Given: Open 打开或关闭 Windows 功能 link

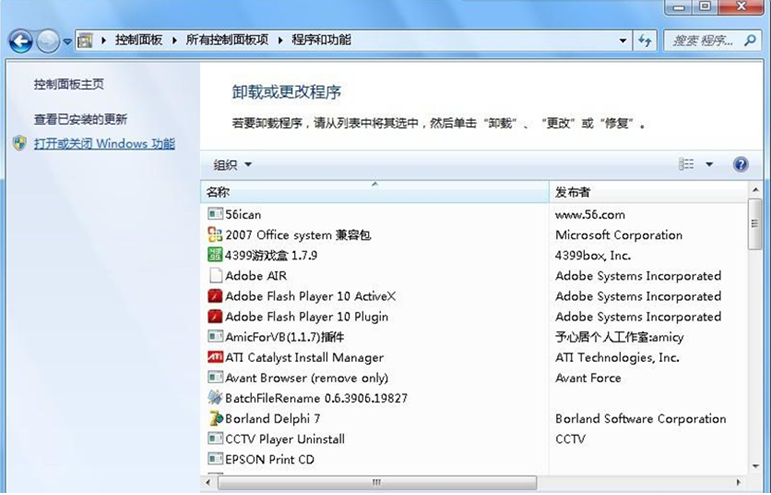Looking at the screenshot, I should click(x=104, y=144).
